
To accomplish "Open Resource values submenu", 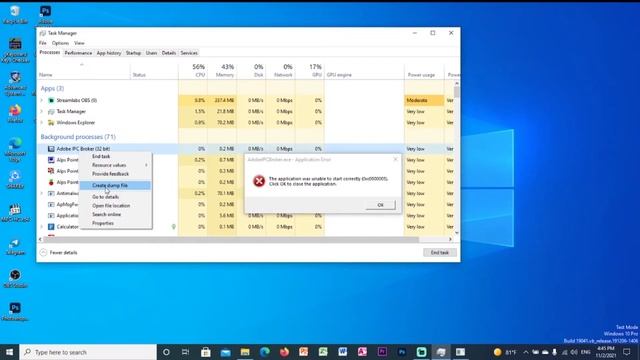I will pos(116,165).
